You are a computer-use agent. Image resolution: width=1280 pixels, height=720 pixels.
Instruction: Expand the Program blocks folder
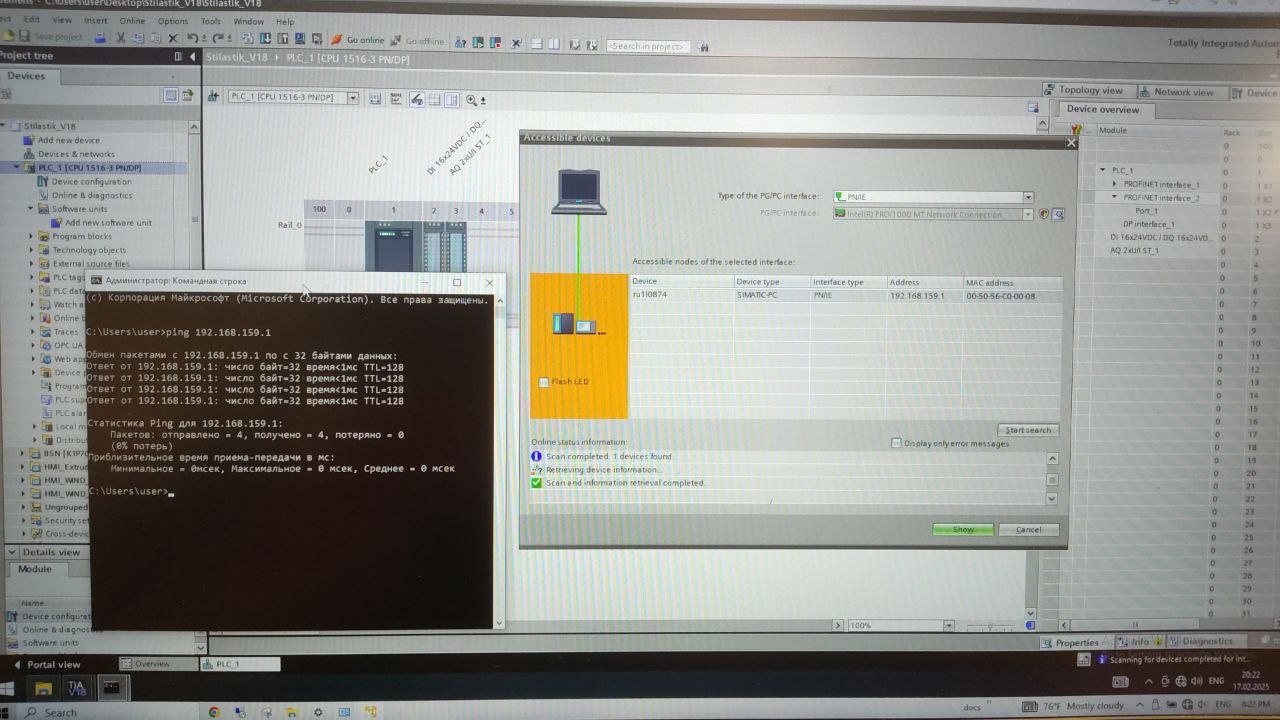pyautogui.click(x=31, y=237)
